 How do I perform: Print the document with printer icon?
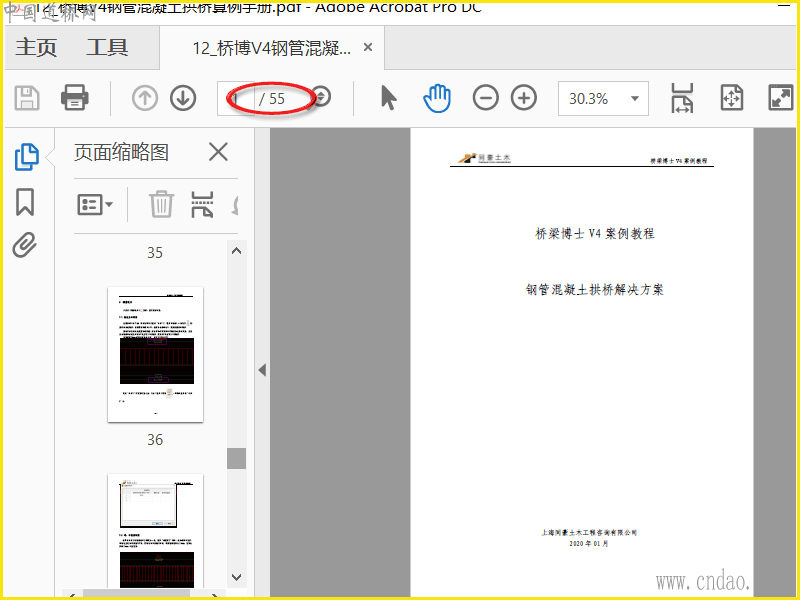74,98
